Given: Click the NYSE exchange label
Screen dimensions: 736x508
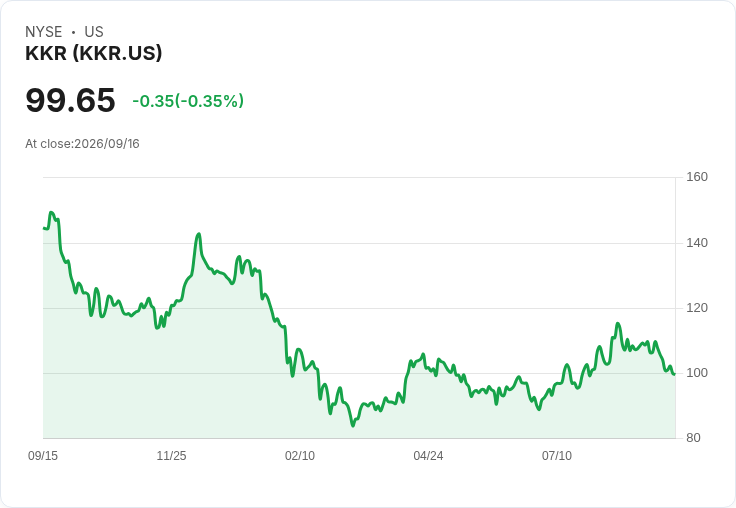Looking at the screenshot, I should tap(44, 32).
